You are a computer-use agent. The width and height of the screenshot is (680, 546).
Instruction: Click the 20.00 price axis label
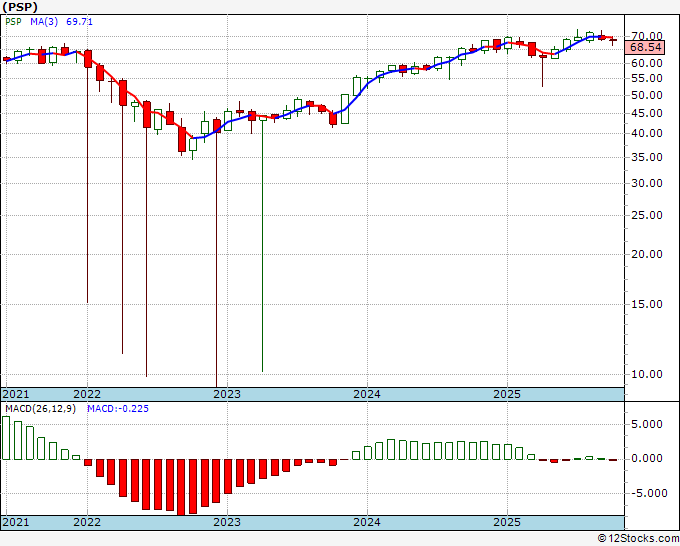pyautogui.click(x=646, y=255)
